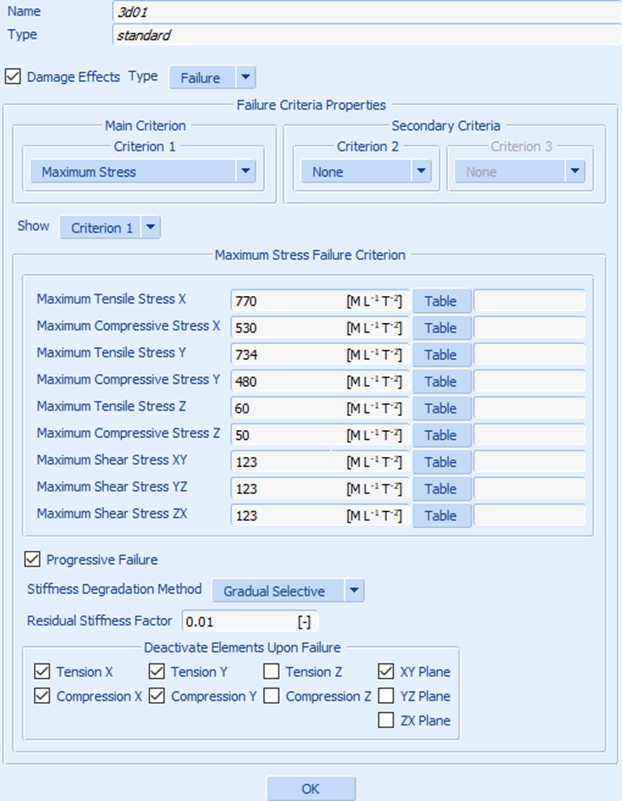Click the Name field containing 3d01
This screenshot has height=801, width=622.
click(366, 11)
